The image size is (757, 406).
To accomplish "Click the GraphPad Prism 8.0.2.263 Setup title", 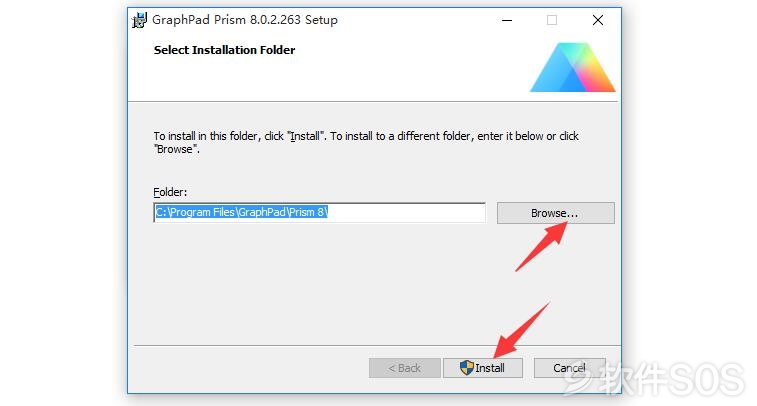I will pyautogui.click(x=245, y=20).
